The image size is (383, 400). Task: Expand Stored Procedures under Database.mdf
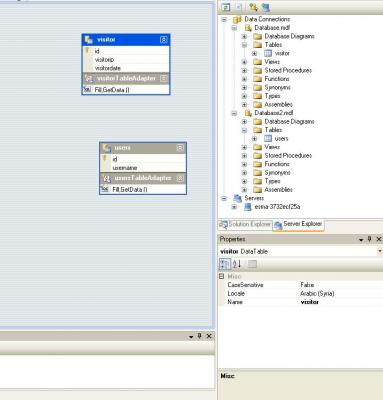[244, 70]
